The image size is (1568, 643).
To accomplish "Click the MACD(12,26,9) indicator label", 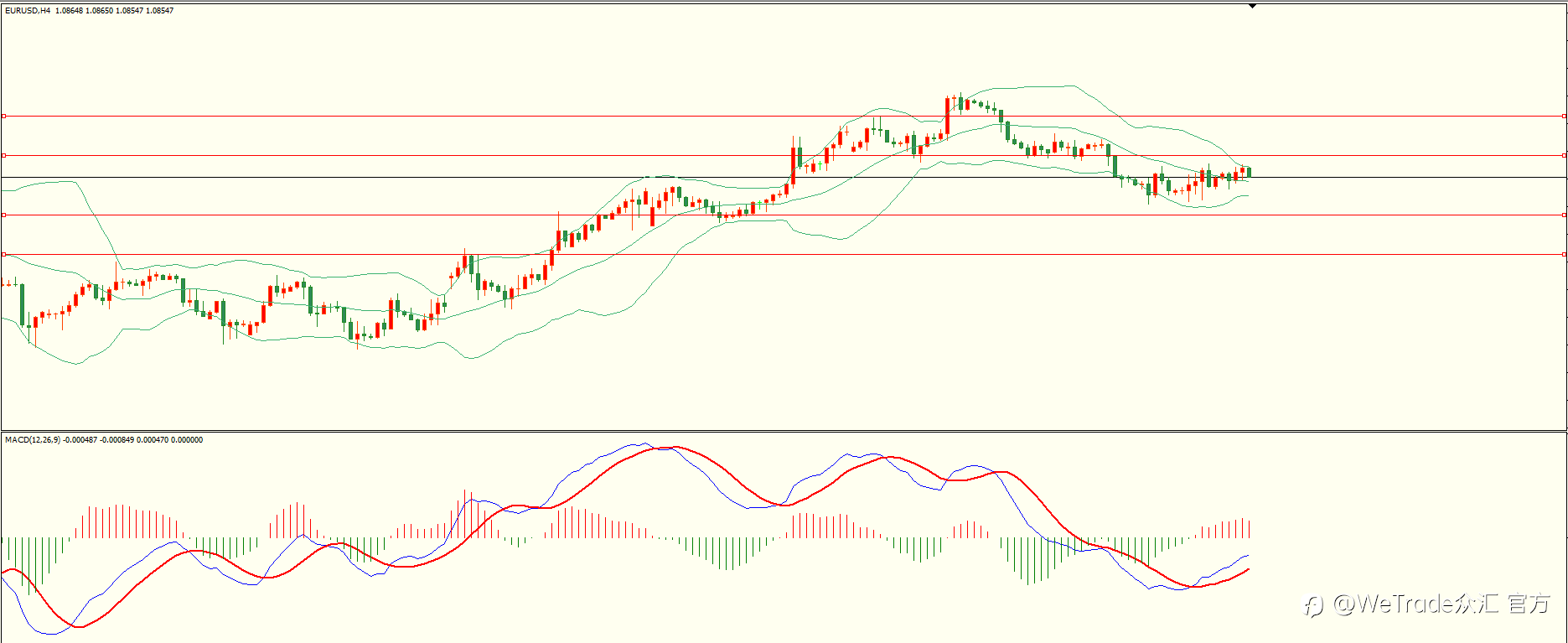I will coord(33,440).
